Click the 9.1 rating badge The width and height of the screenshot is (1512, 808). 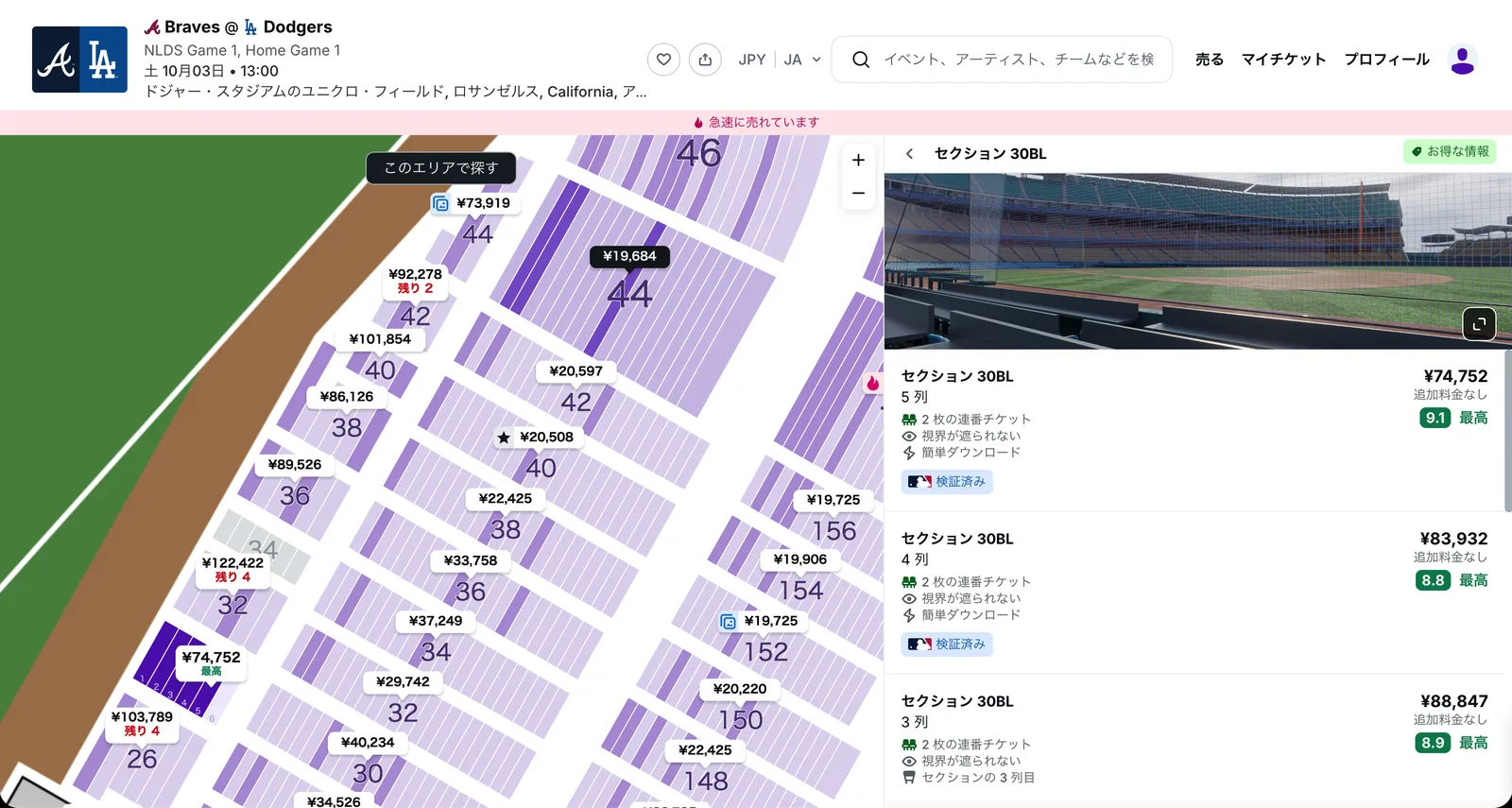point(1435,418)
